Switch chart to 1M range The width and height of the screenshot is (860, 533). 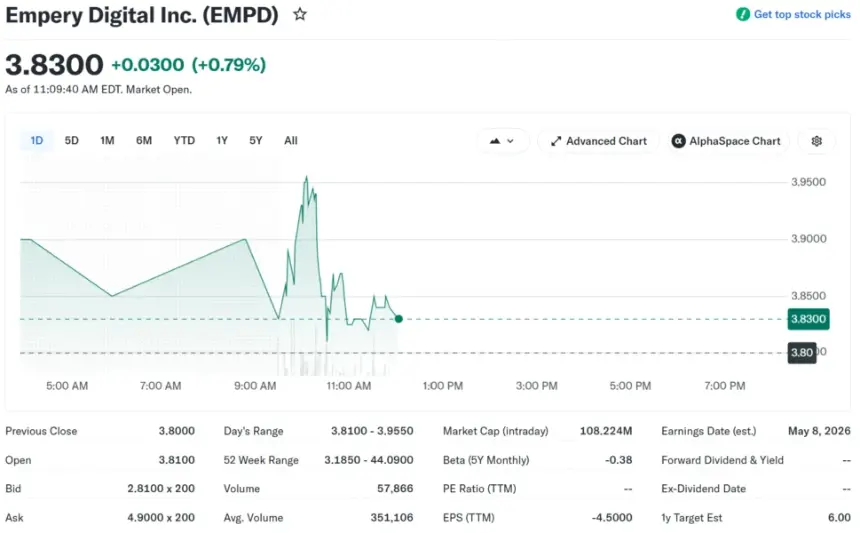pyautogui.click(x=107, y=140)
